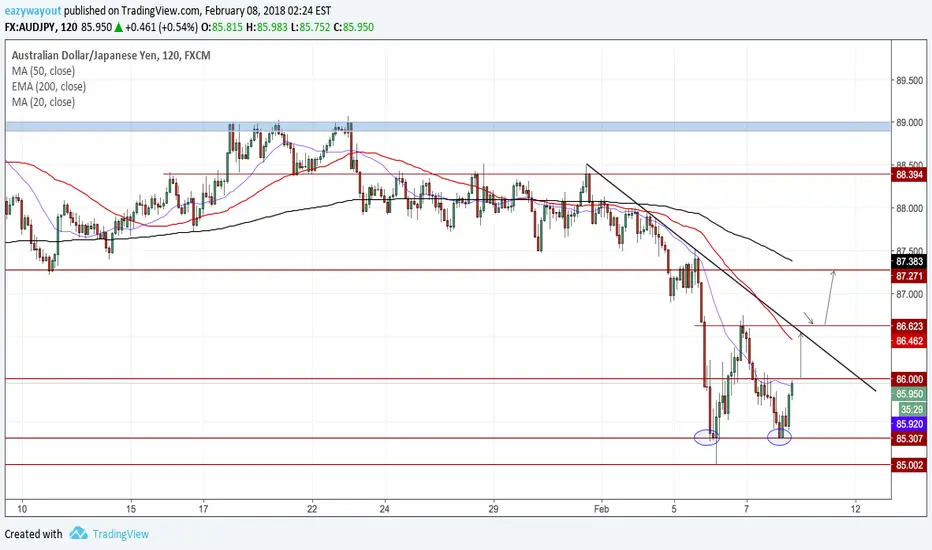Select the MA (20, close) indicator label

pos(43,102)
